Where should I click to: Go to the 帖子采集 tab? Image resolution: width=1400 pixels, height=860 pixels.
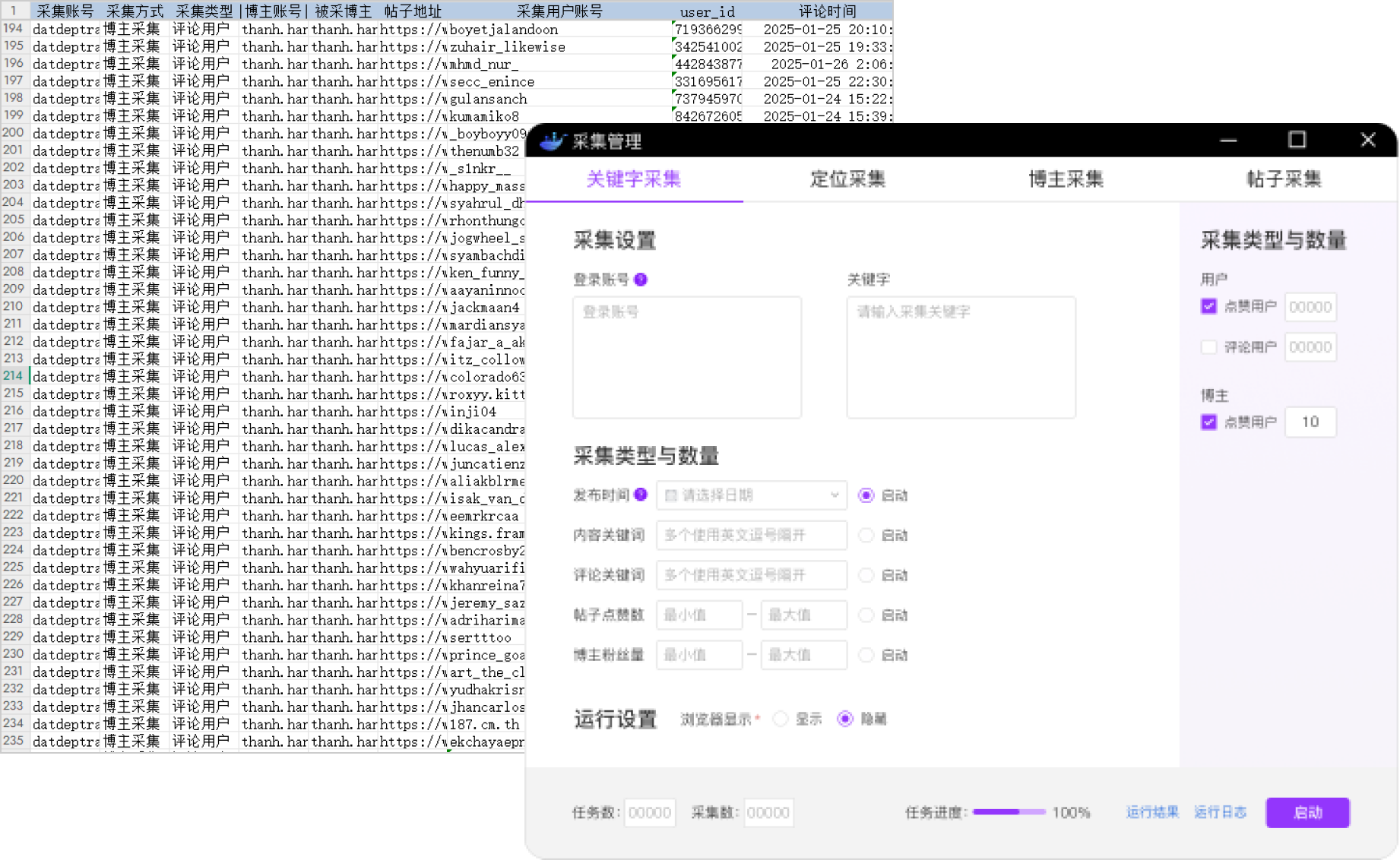click(x=1284, y=179)
